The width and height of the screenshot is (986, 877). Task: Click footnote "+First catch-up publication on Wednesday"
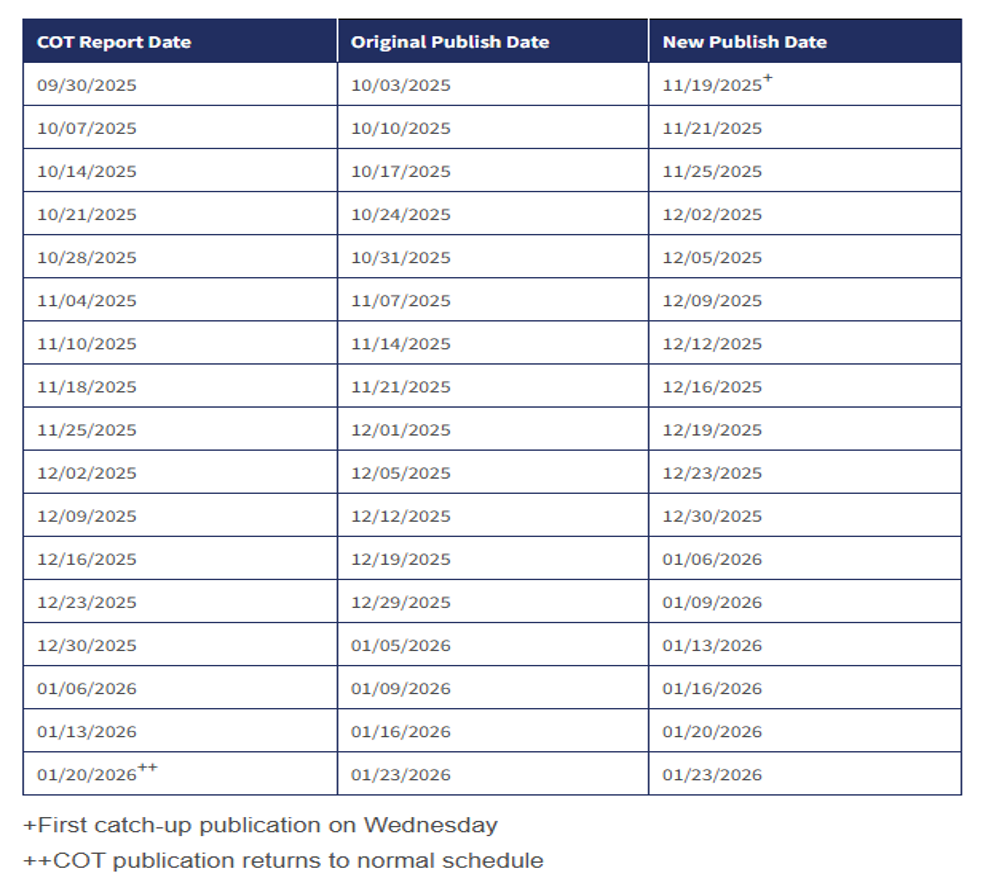pyautogui.click(x=260, y=825)
